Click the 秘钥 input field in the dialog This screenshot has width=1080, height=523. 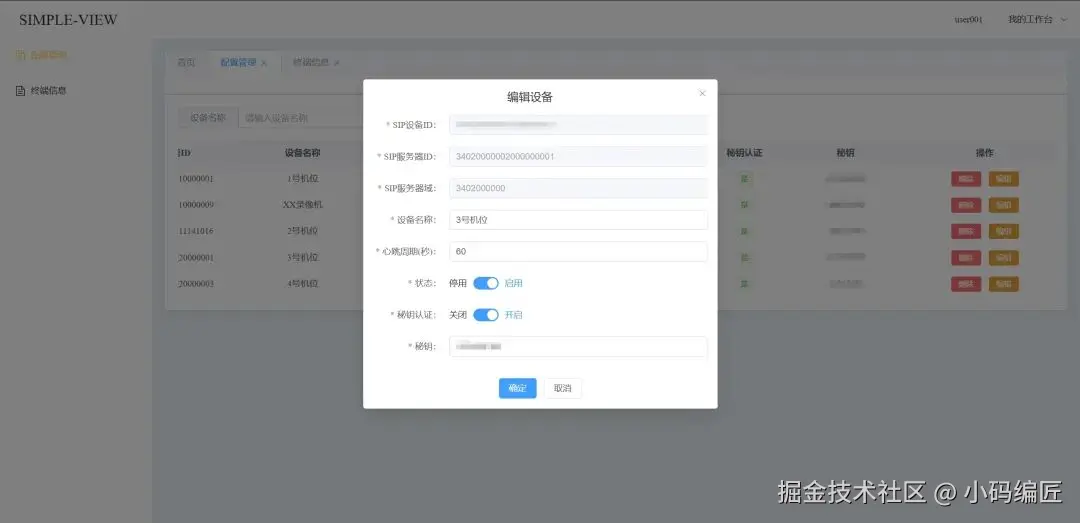578,347
